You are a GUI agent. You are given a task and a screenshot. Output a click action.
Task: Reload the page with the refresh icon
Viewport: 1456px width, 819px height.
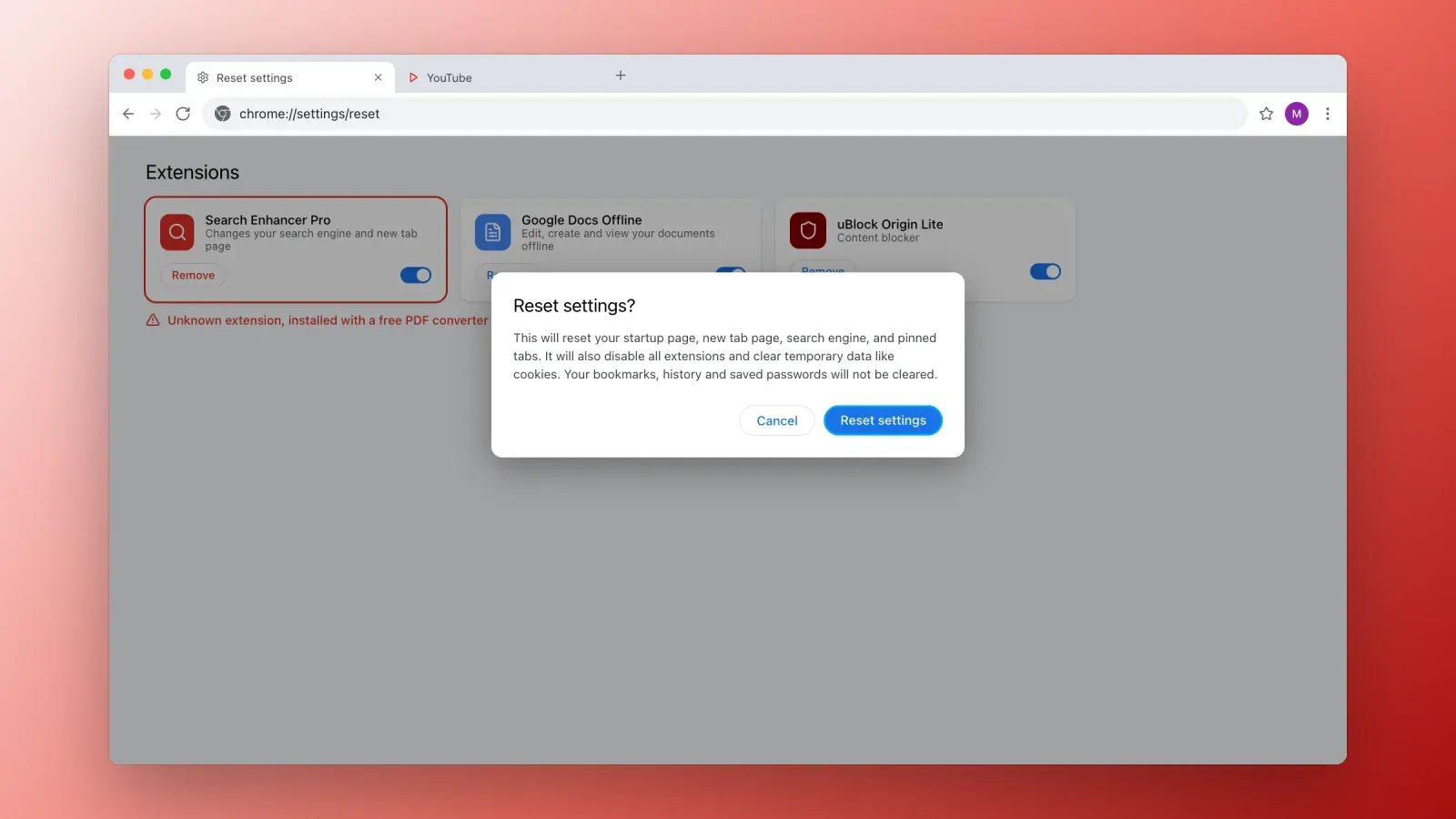(183, 114)
